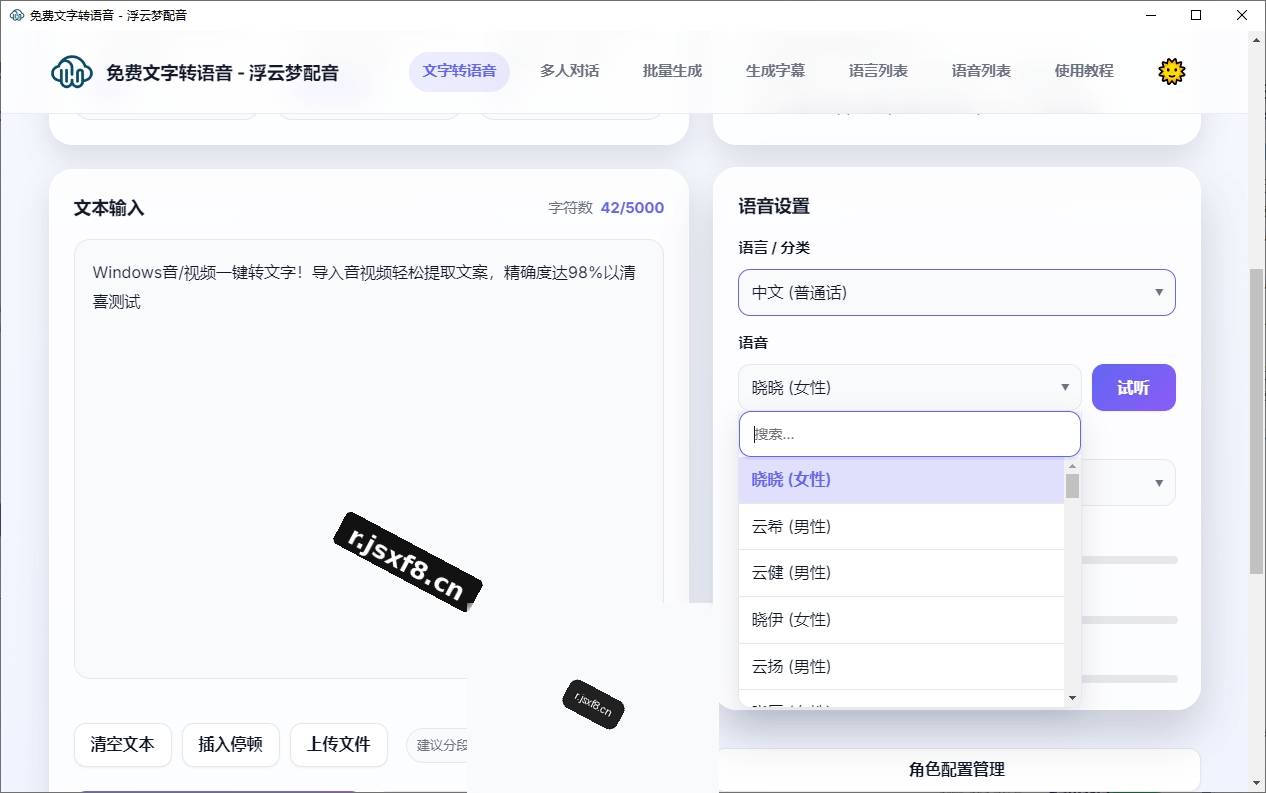Click the 试听 preview button
The height and width of the screenshot is (793, 1266).
click(x=1134, y=387)
